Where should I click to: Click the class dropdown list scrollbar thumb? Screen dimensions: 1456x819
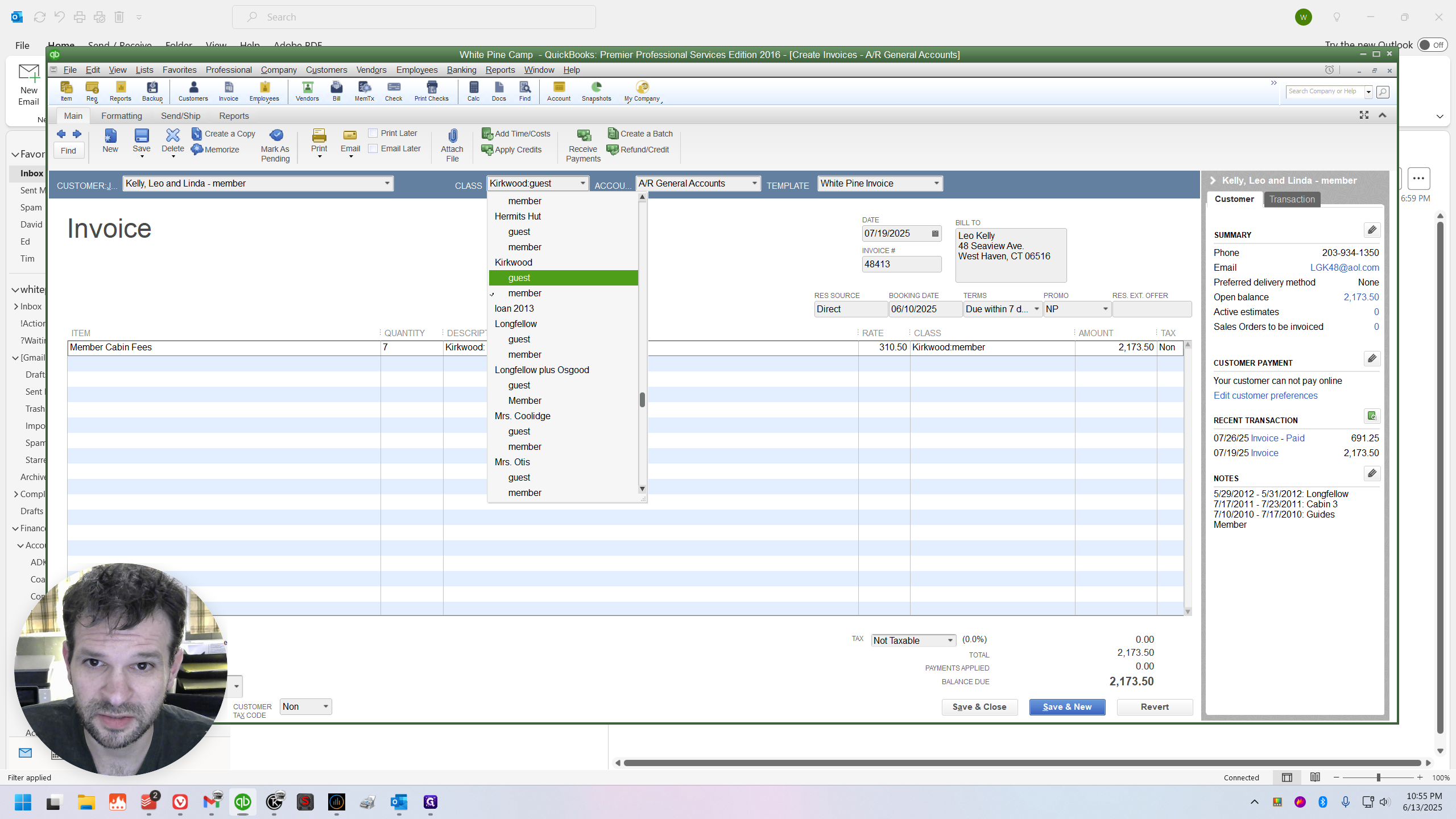[642, 400]
